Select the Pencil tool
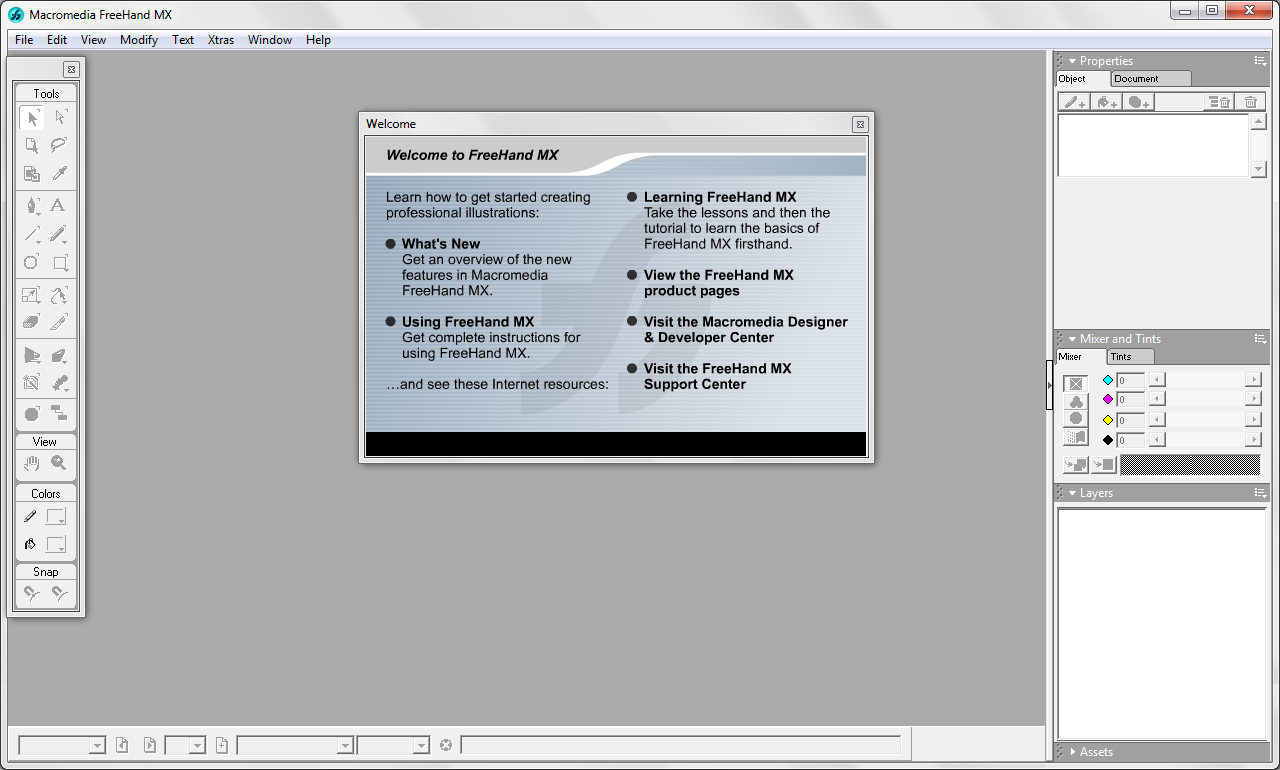 tap(60, 235)
